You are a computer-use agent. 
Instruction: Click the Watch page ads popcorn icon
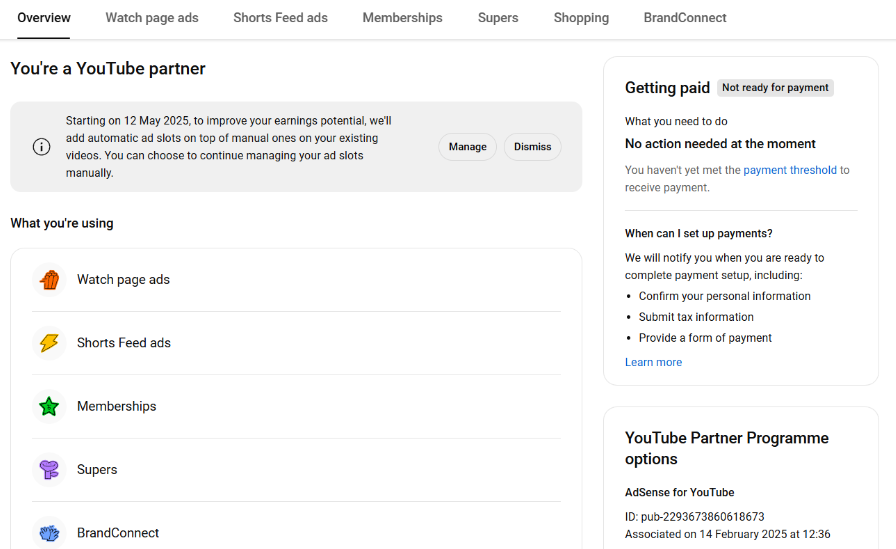(49, 280)
